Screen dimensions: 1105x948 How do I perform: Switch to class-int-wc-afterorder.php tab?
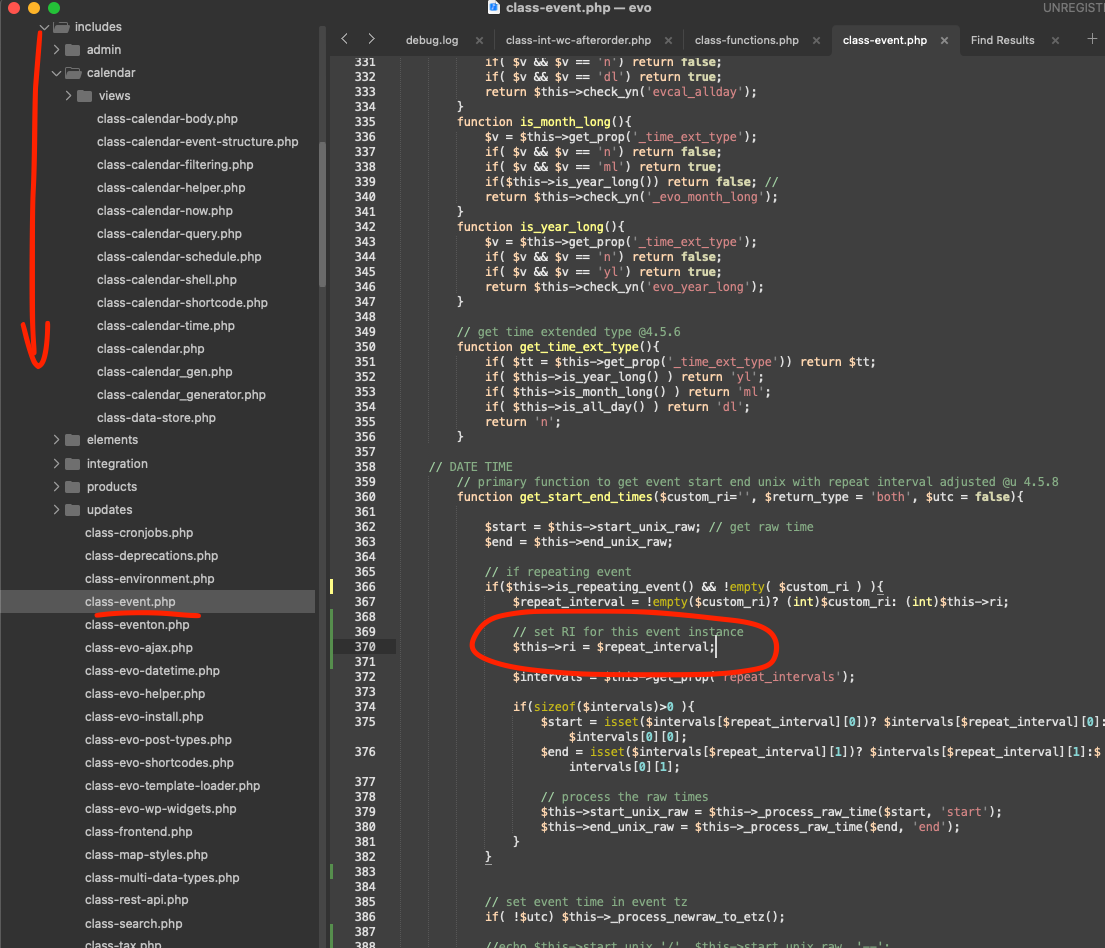(579, 40)
